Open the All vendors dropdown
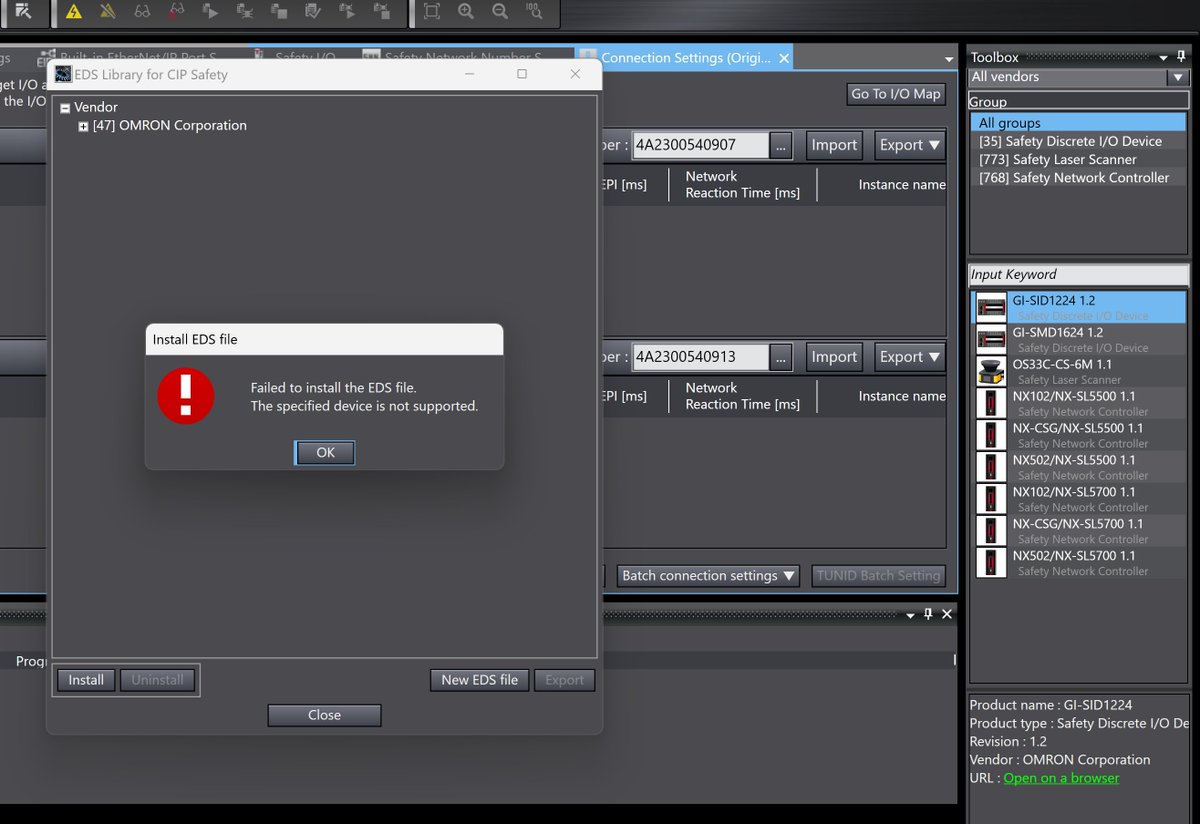Image resolution: width=1200 pixels, height=824 pixels. pos(1177,77)
